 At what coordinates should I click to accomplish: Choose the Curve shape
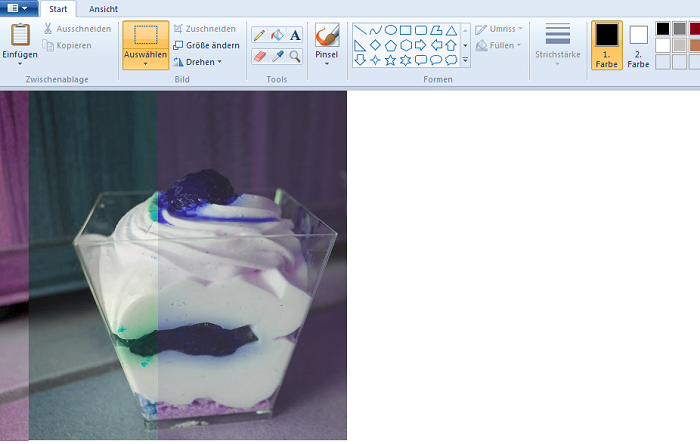coord(375,30)
